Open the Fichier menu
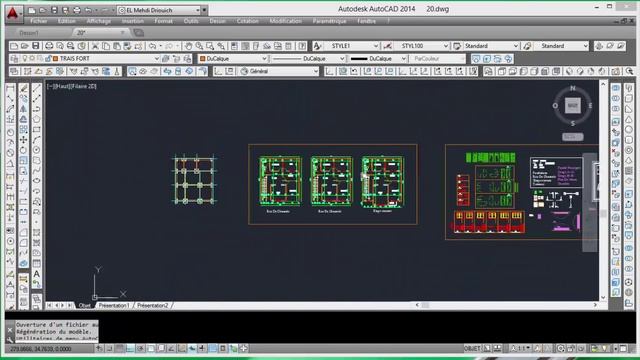The image size is (640, 360). (x=39, y=21)
